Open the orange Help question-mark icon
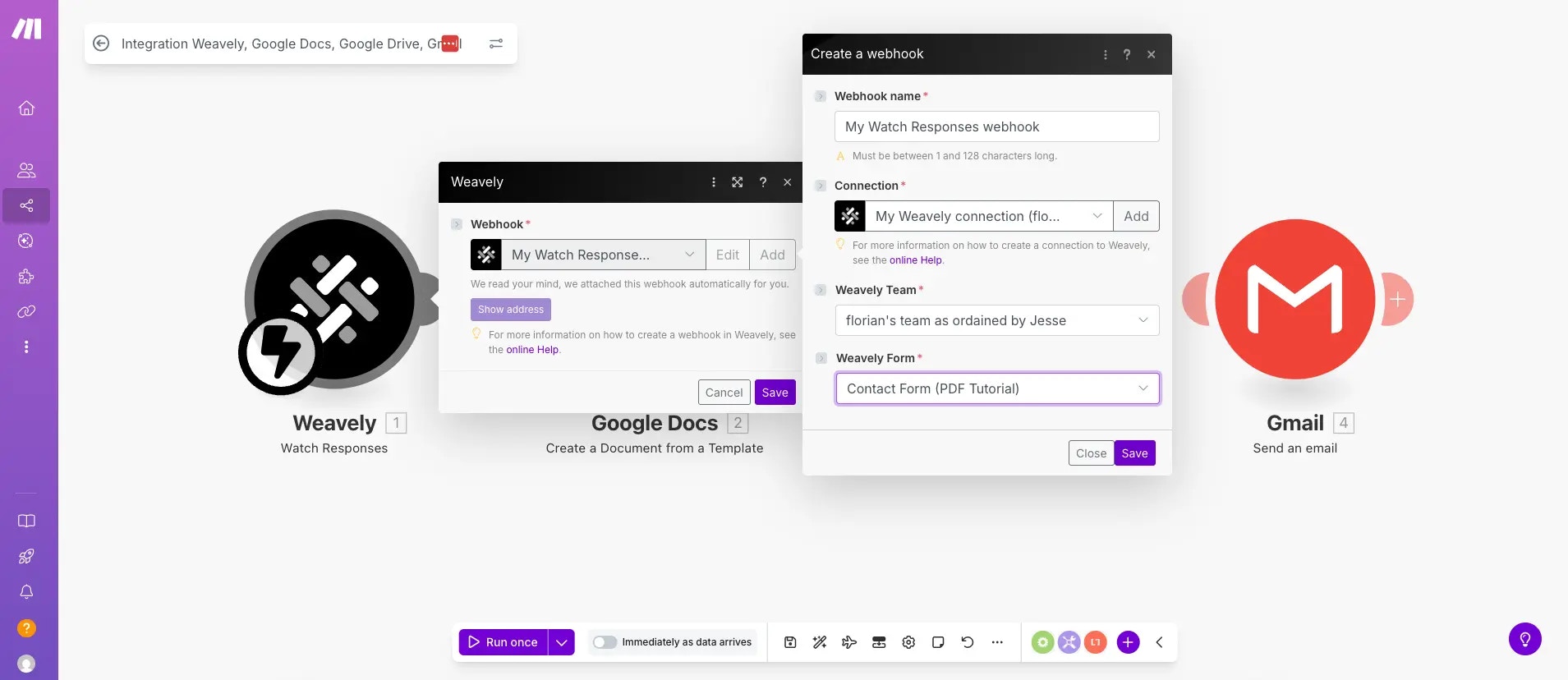This screenshot has height=680, width=1568. click(26, 628)
